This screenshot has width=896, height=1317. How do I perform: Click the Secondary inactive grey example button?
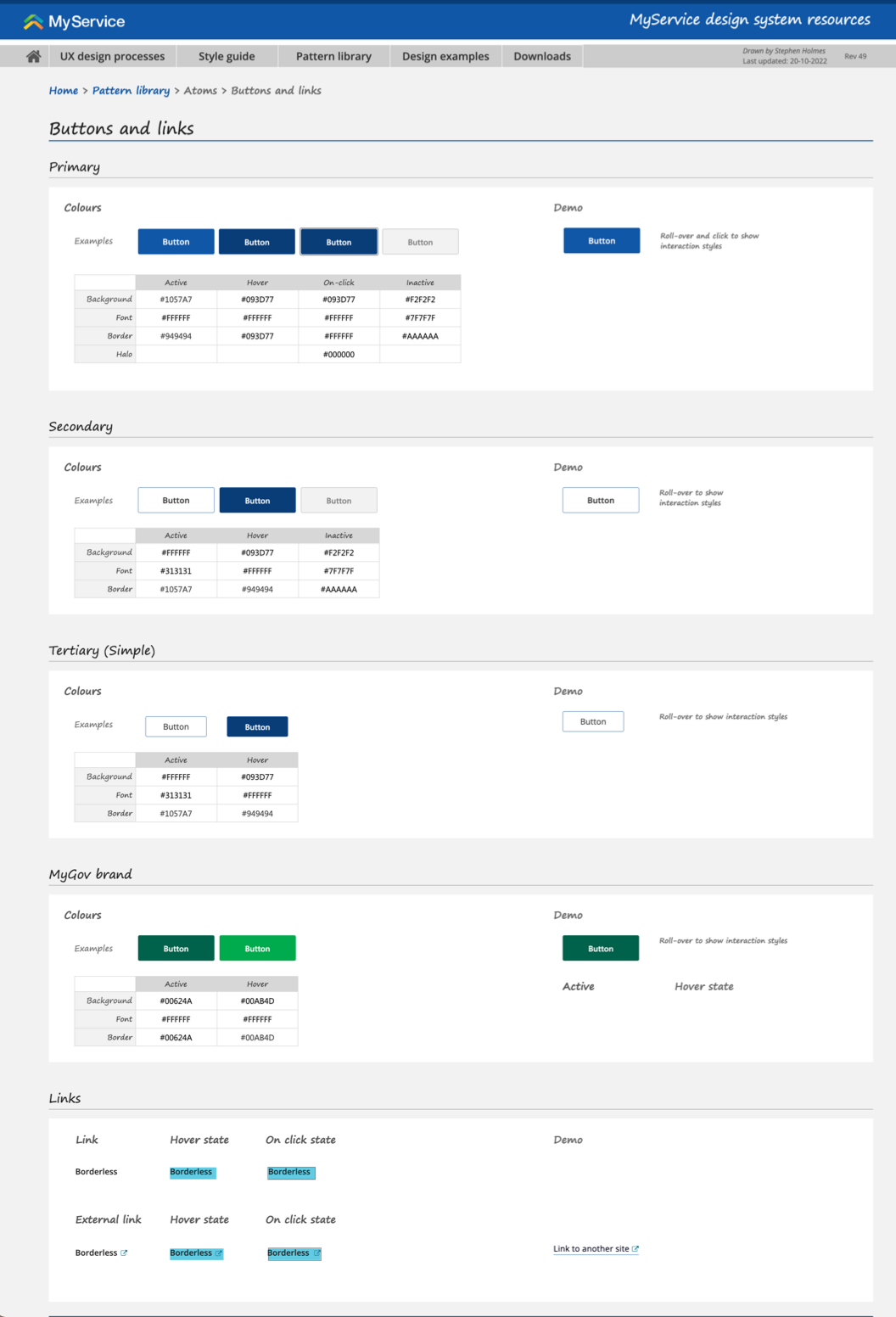(x=339, y=501)
